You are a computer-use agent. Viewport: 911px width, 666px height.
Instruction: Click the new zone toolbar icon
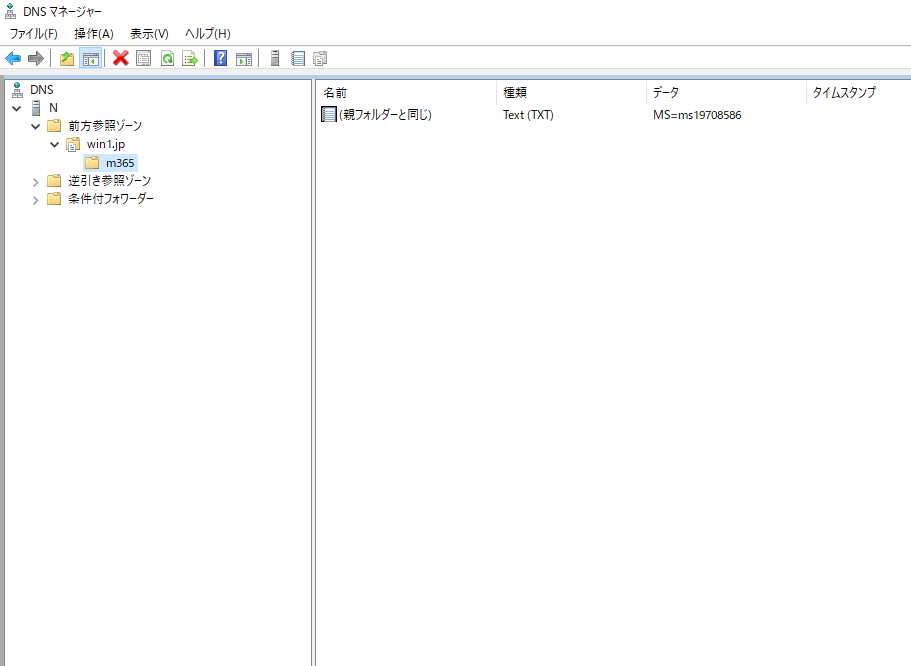coord(320,58)
